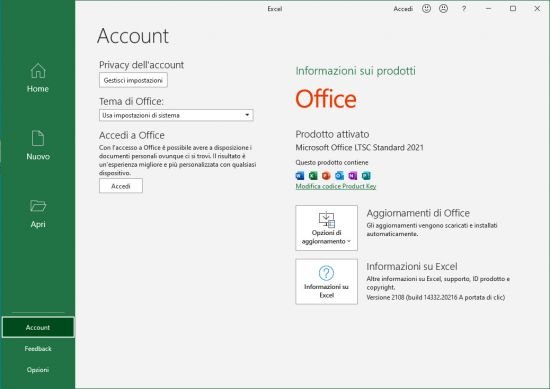Send a frown via the sad face icon
The height and width of the screenshot is (389, 550).
(x=443, y=8)
